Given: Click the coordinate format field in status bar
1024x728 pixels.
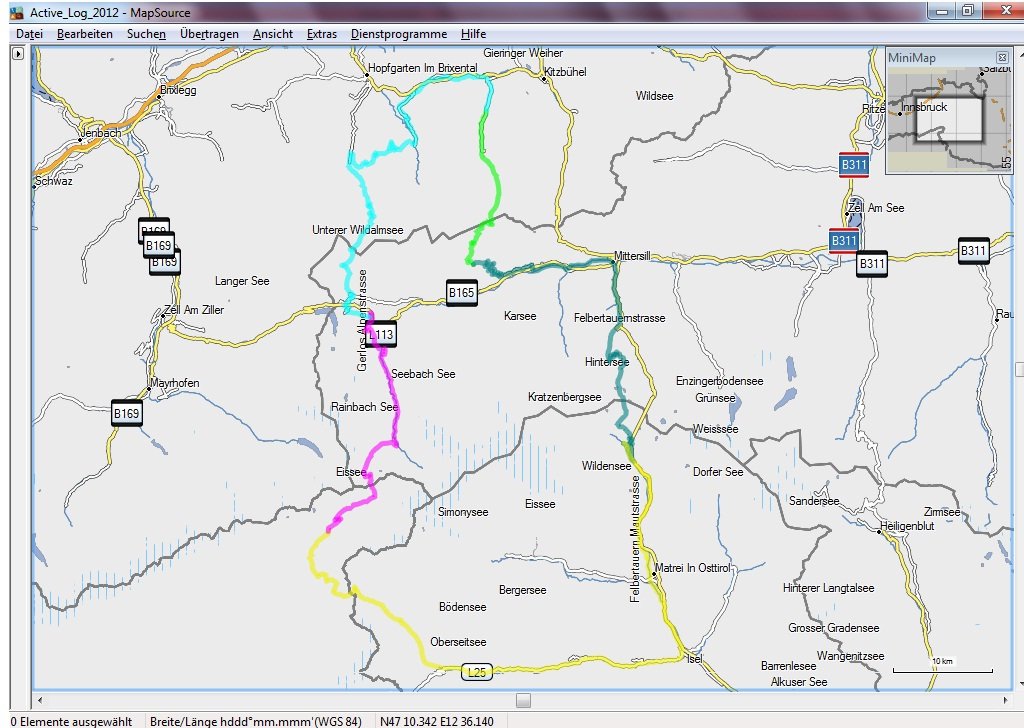Looking at the screenshot, I should (255, 720).
